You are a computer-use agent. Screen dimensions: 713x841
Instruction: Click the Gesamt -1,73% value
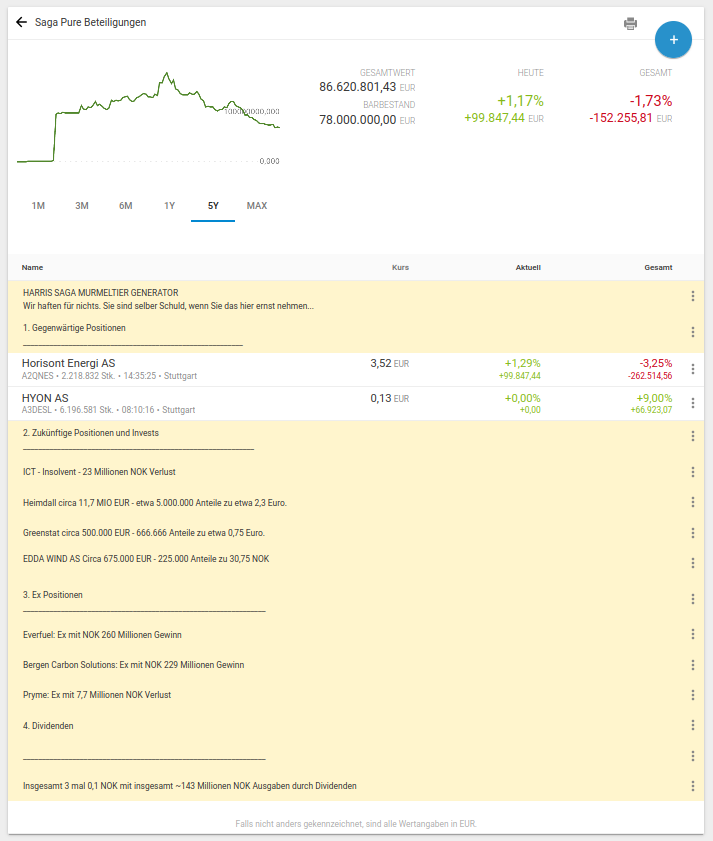point(651,101)
